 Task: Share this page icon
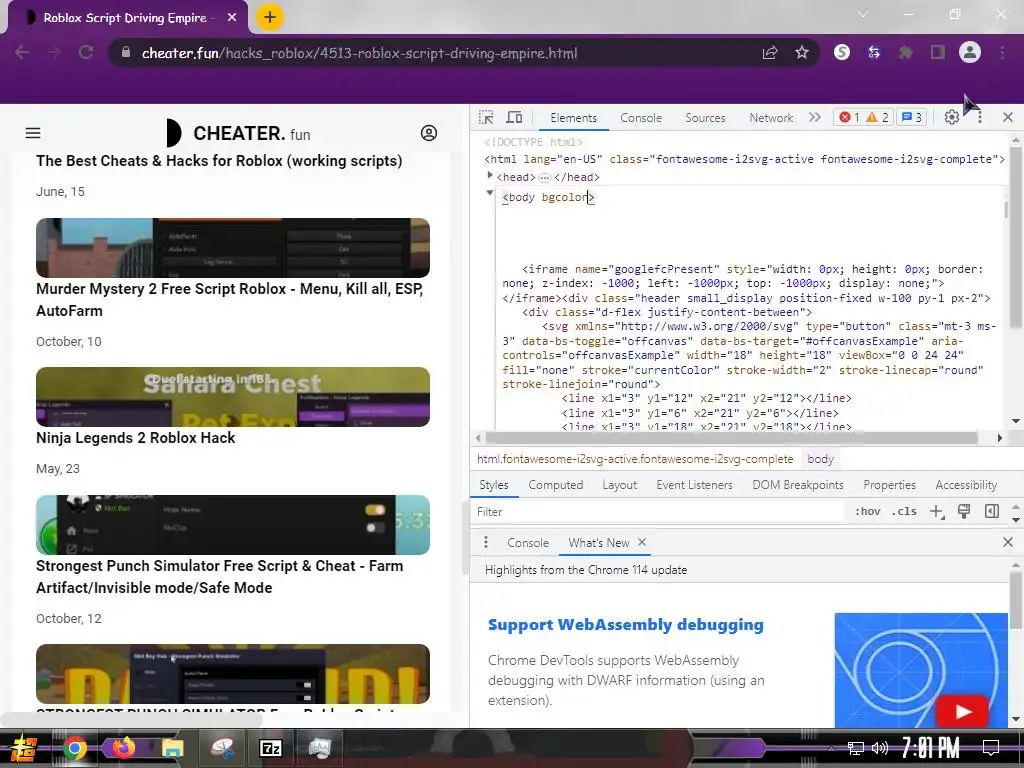(x=770, y=52)
